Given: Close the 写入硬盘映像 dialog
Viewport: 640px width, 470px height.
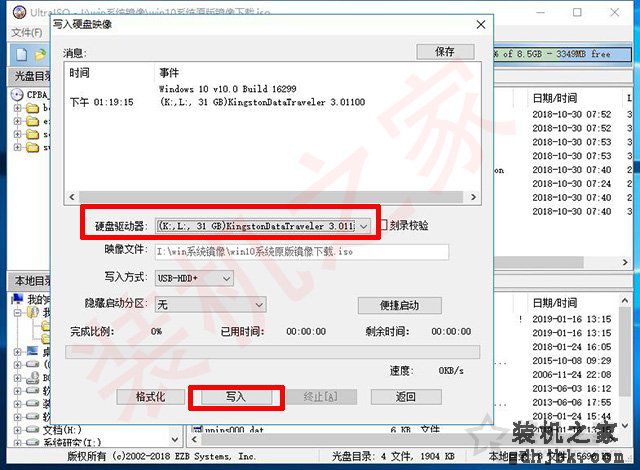Looking at the screenshot, I should coord(481,24).
